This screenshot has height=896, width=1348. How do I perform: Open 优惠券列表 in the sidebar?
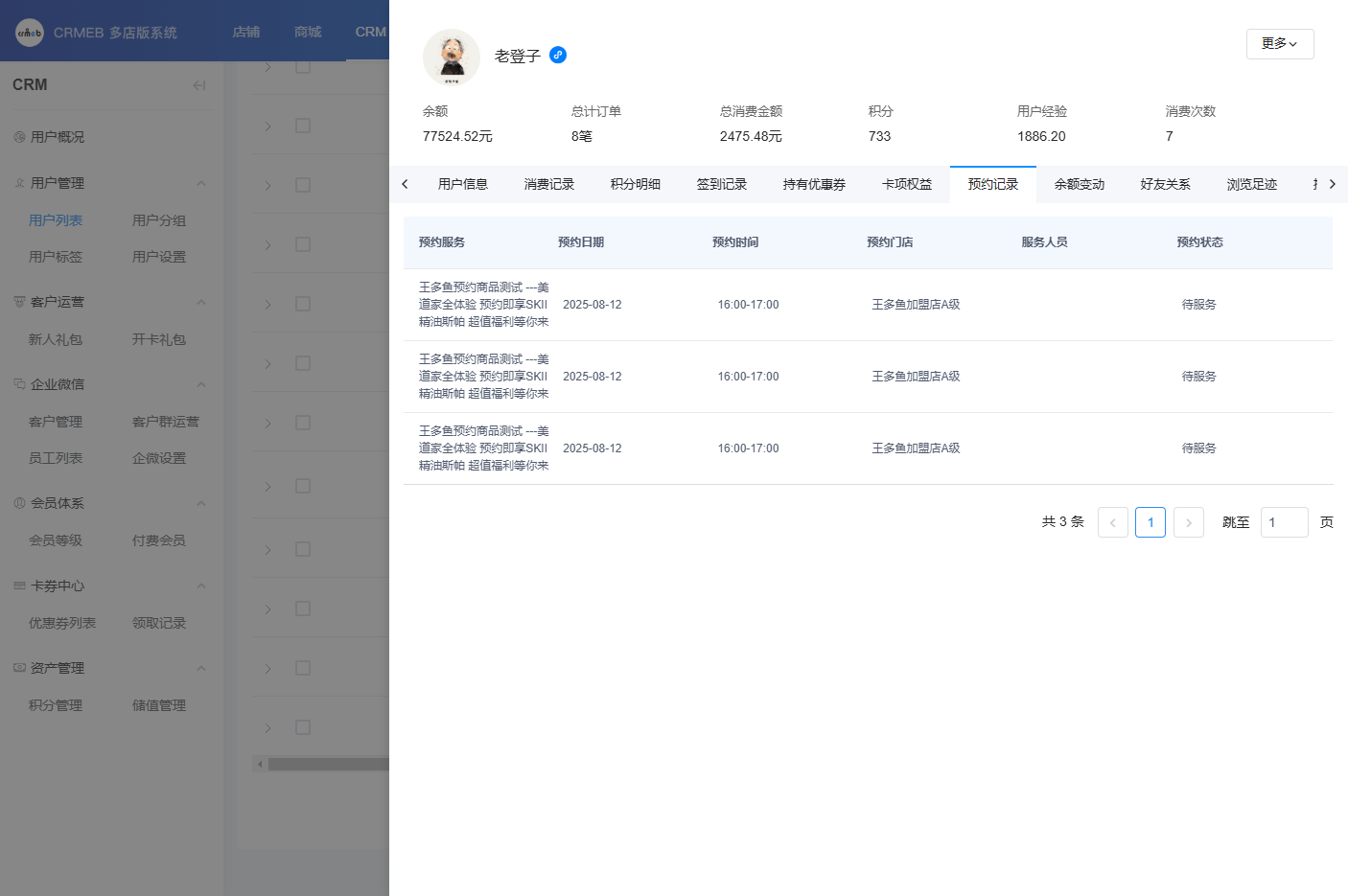[x=62, y=623]
